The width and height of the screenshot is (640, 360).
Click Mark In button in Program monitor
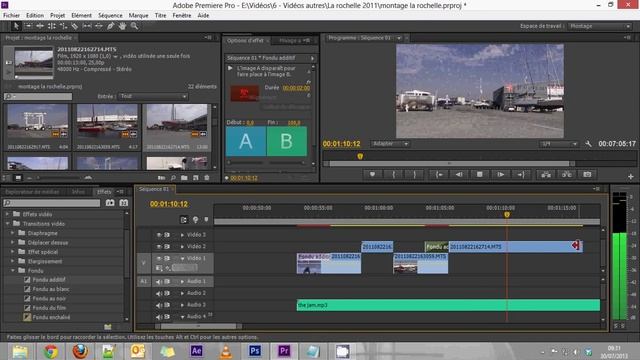[393, 174]
